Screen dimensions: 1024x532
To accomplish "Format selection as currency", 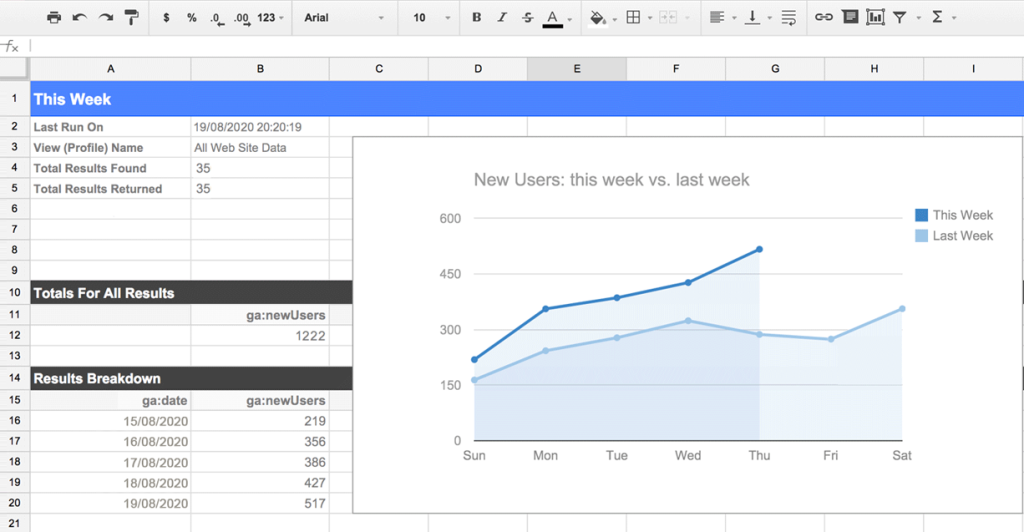I will [165, 18].
